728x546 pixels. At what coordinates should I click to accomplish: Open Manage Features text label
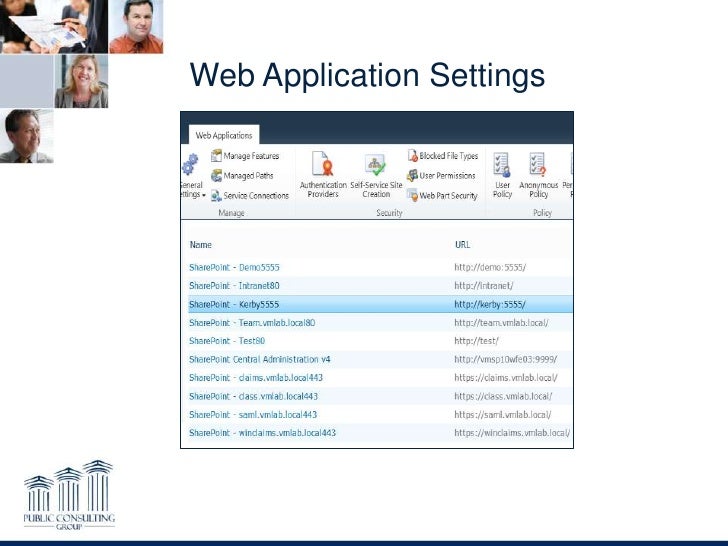(x=251, y=156)
